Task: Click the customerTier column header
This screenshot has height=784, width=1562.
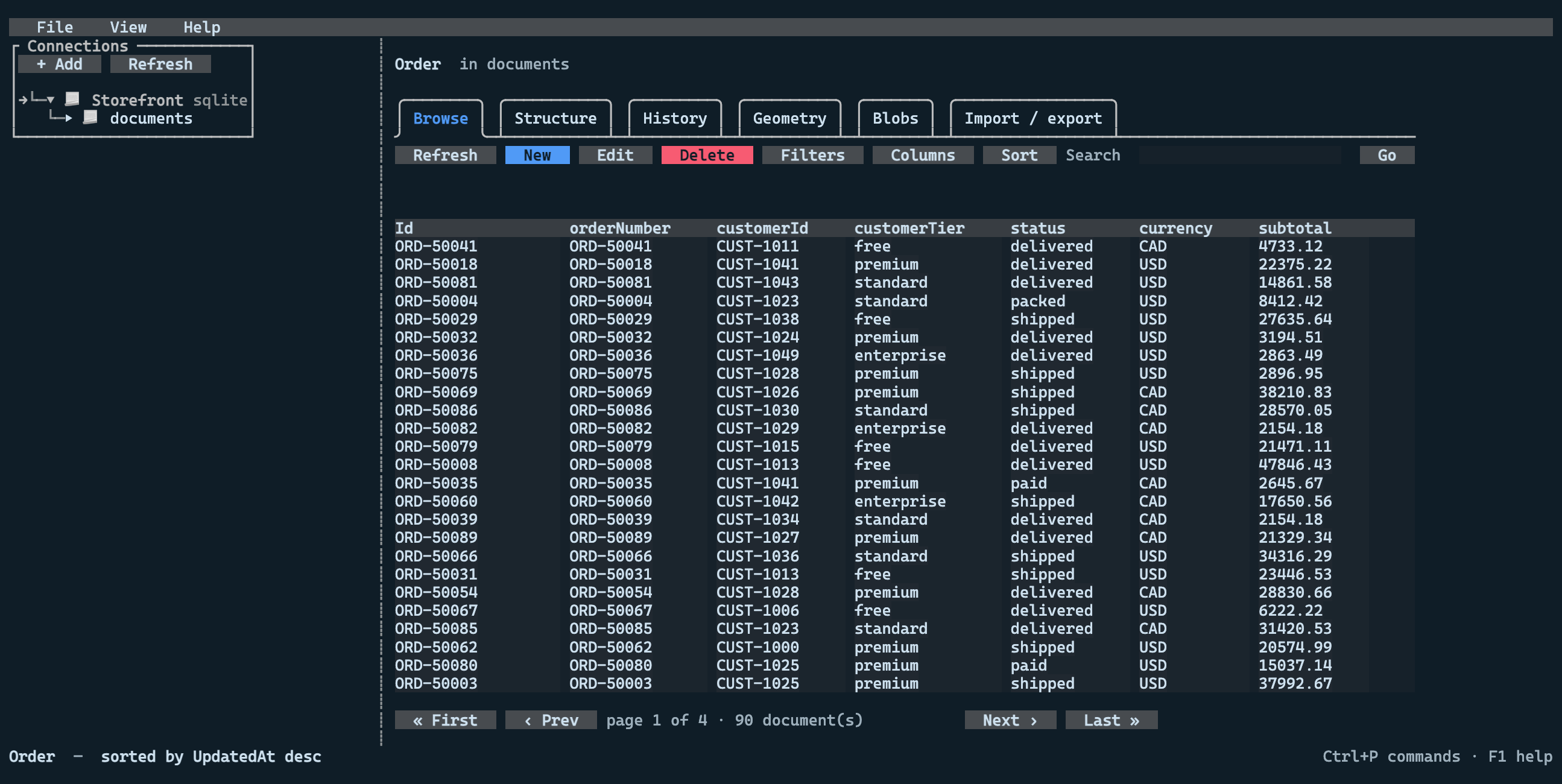Action: [909, 228]
